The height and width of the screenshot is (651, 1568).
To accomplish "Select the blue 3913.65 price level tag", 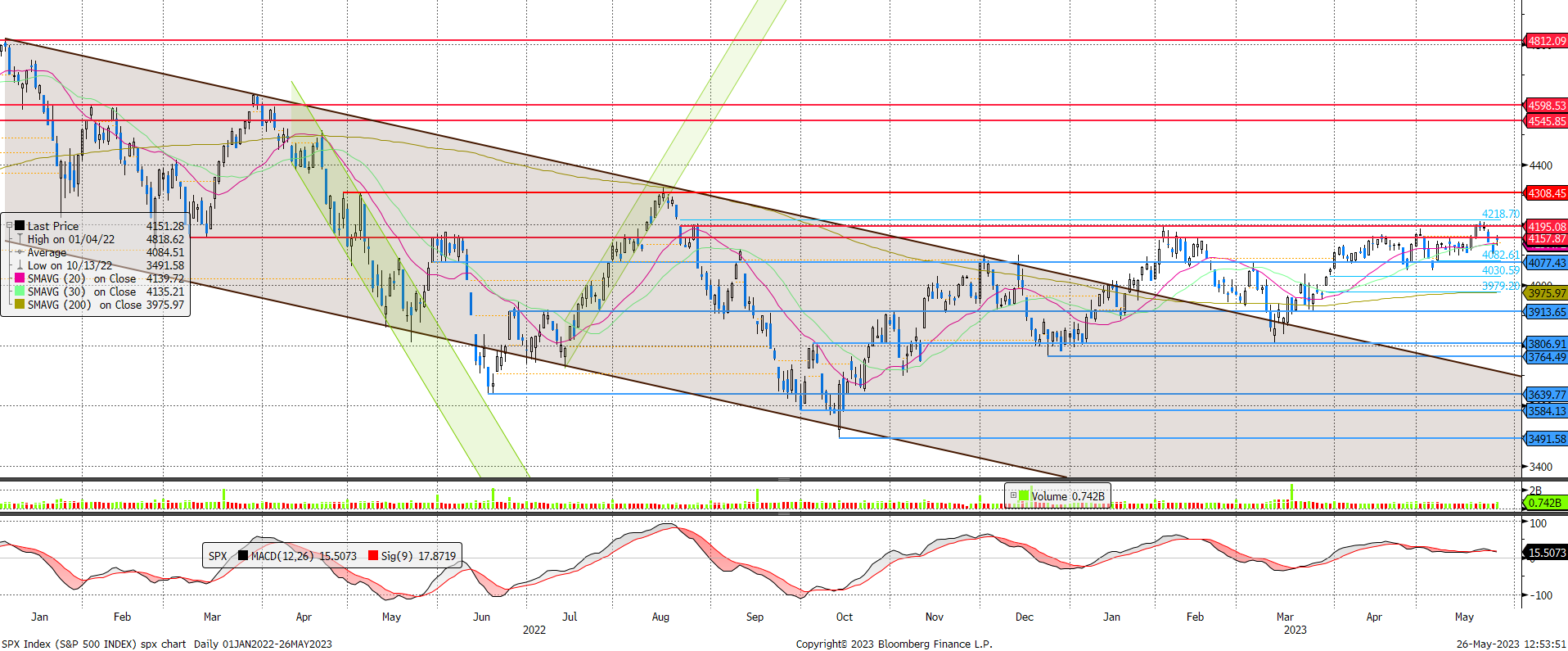I will pos(1545,312).
